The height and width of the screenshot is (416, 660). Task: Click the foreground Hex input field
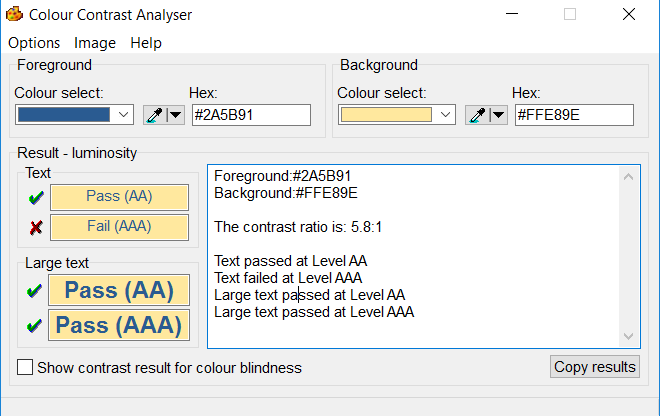coord(251,115)
